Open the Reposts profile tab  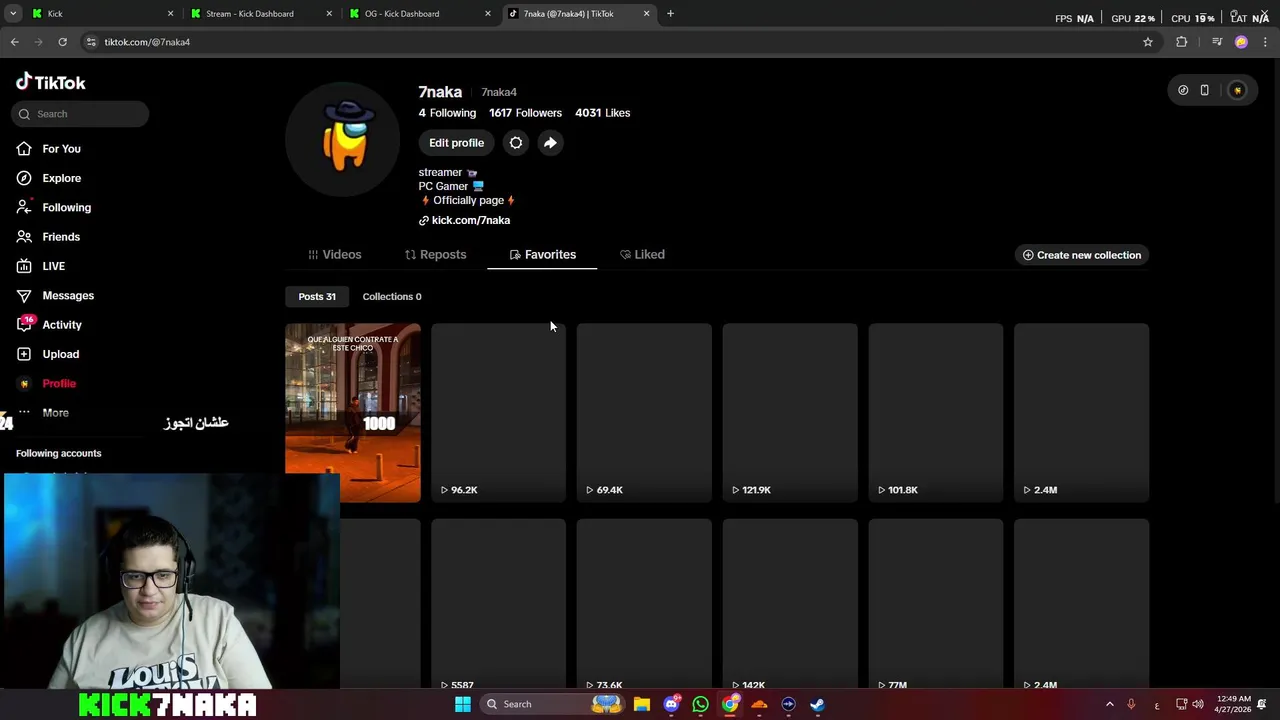click(x=436, y=255)
